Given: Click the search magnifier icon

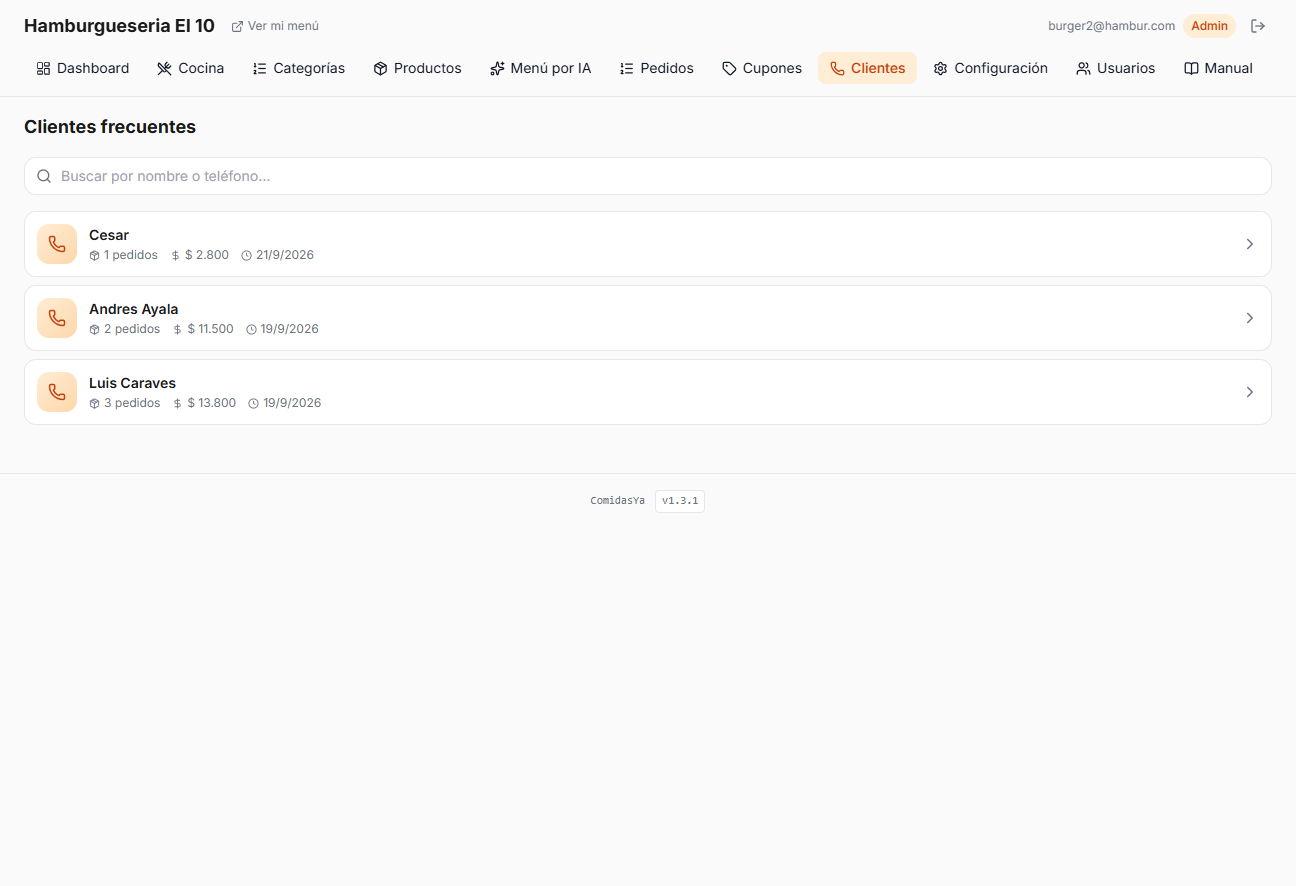Looking at the screenshot, I should (44, 176).
